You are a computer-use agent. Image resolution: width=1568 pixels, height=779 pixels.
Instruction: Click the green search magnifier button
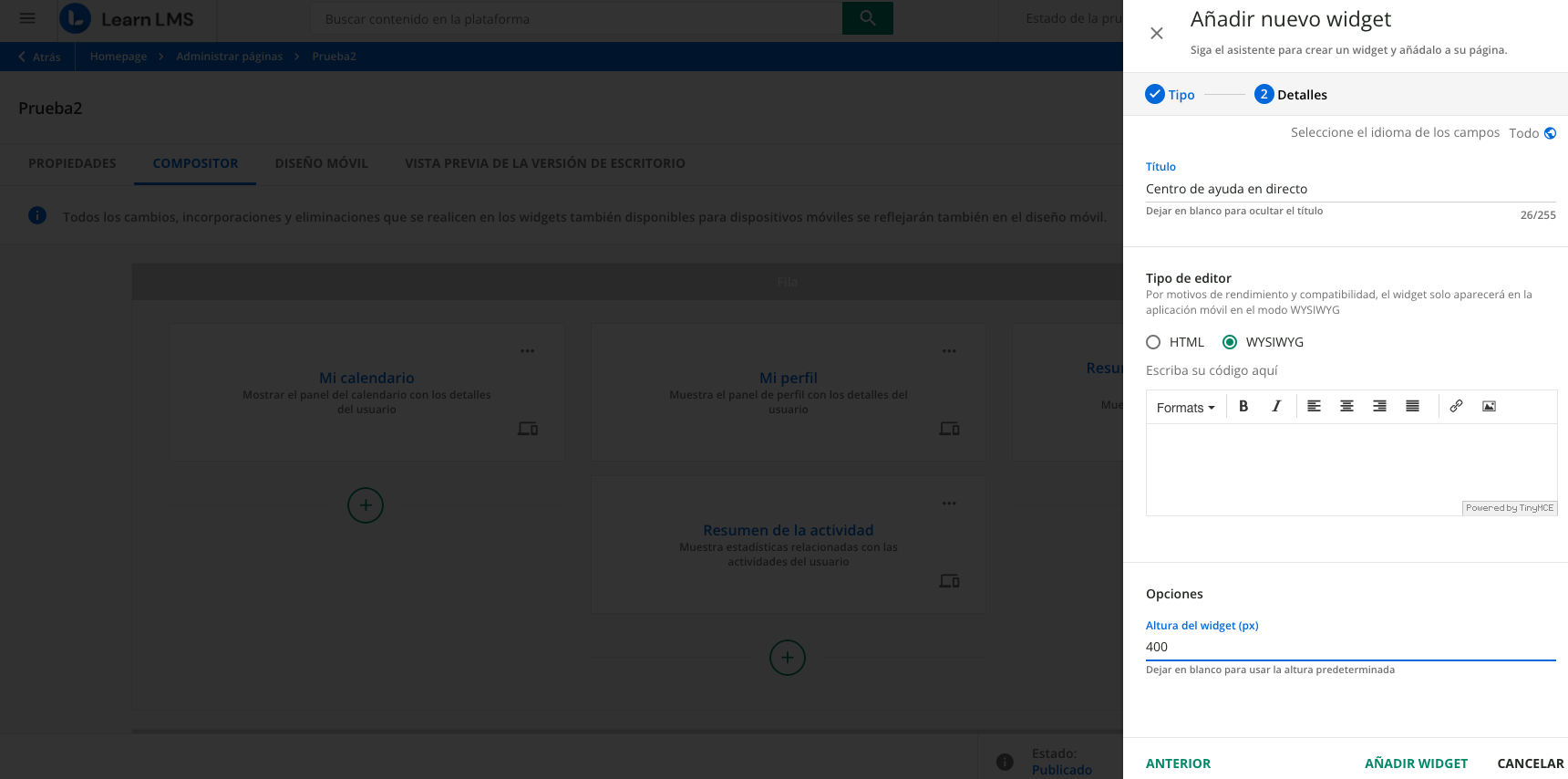tap(868, 18)
